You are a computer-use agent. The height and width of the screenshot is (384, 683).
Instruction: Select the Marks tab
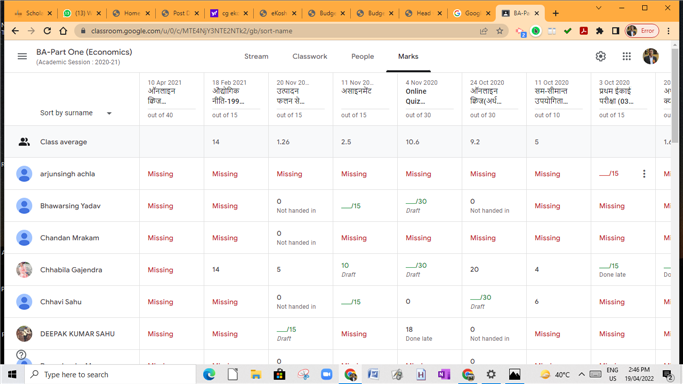pyautogui.click(x=408, y=56)
